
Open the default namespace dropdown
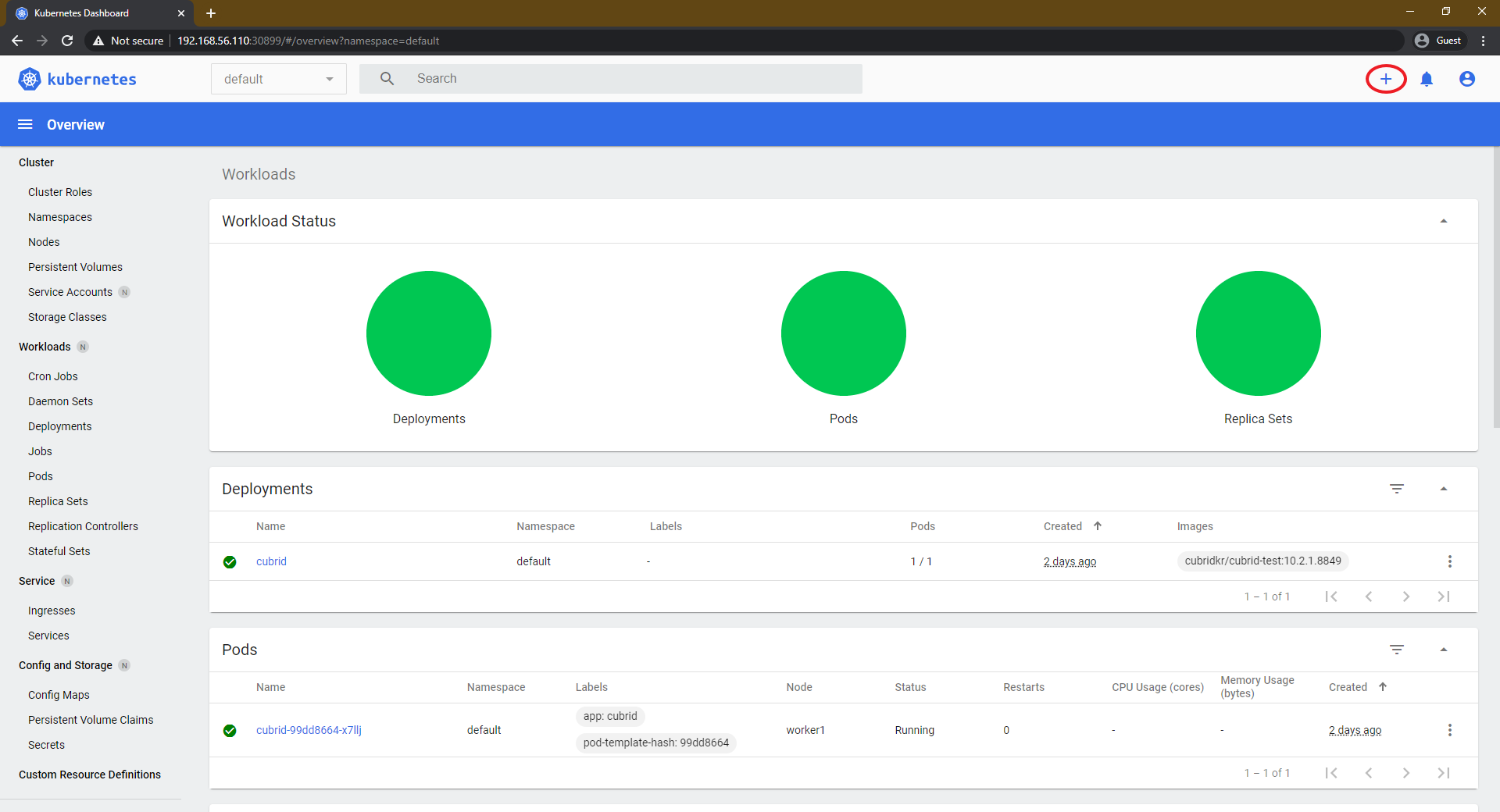[x=278, y=79]
